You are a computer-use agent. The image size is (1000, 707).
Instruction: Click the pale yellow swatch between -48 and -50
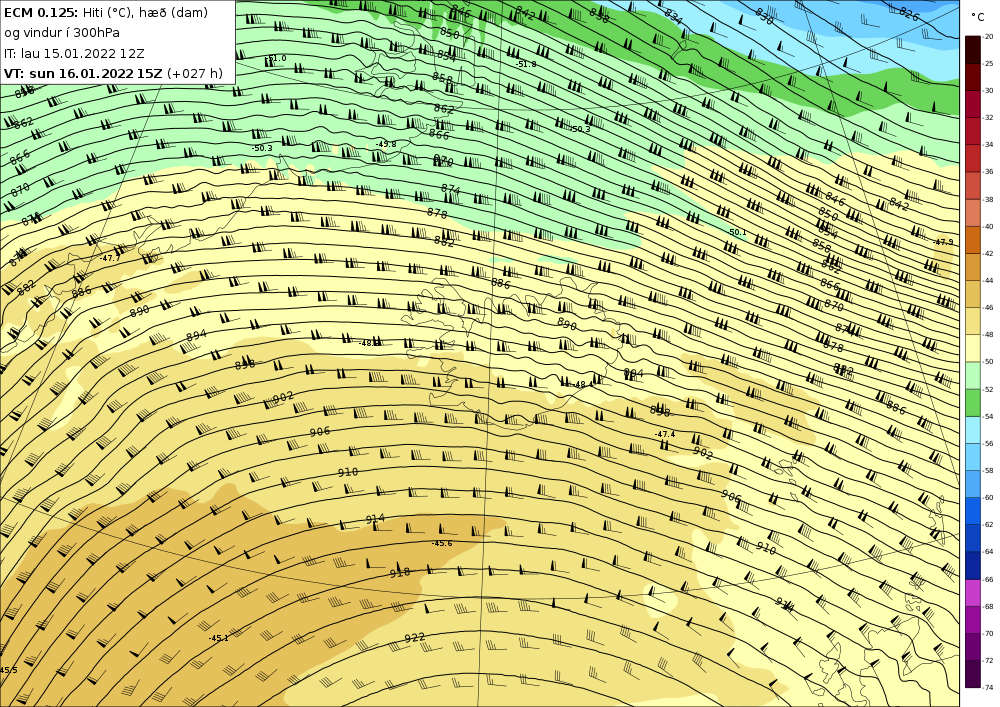click(973, 348)
